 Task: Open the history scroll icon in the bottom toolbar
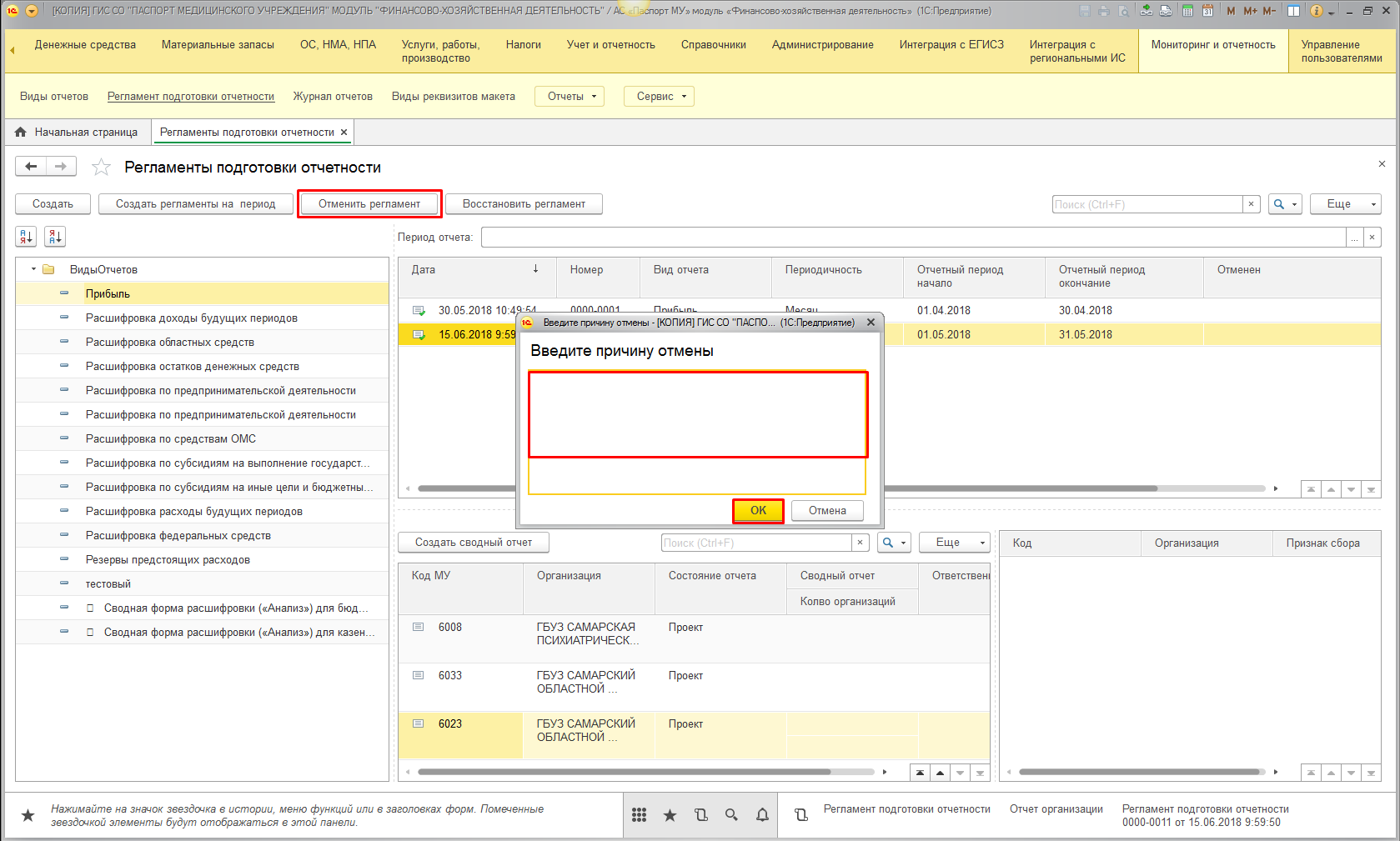coord(700,815)
